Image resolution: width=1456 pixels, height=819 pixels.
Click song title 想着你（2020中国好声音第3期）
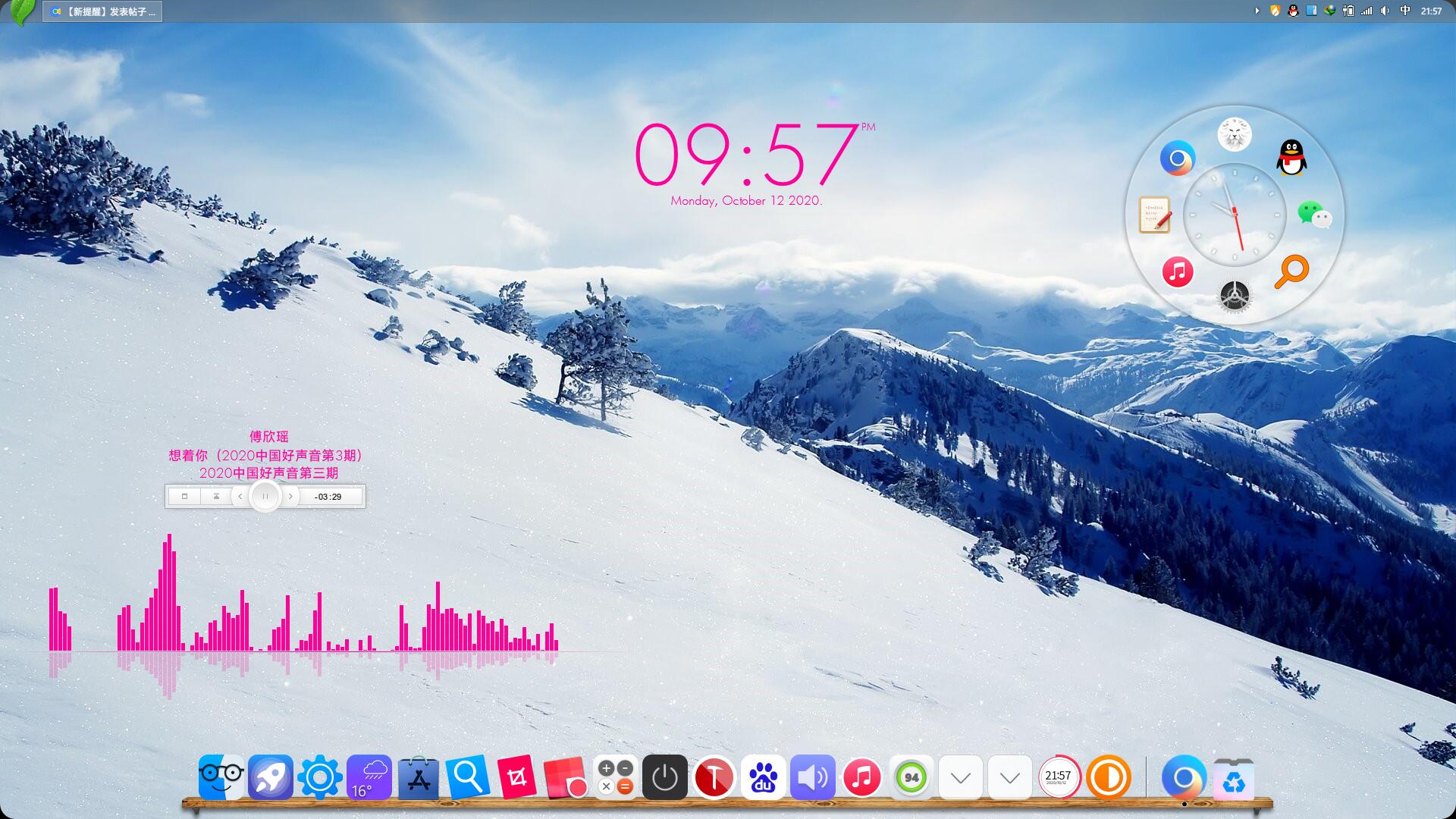265,455
